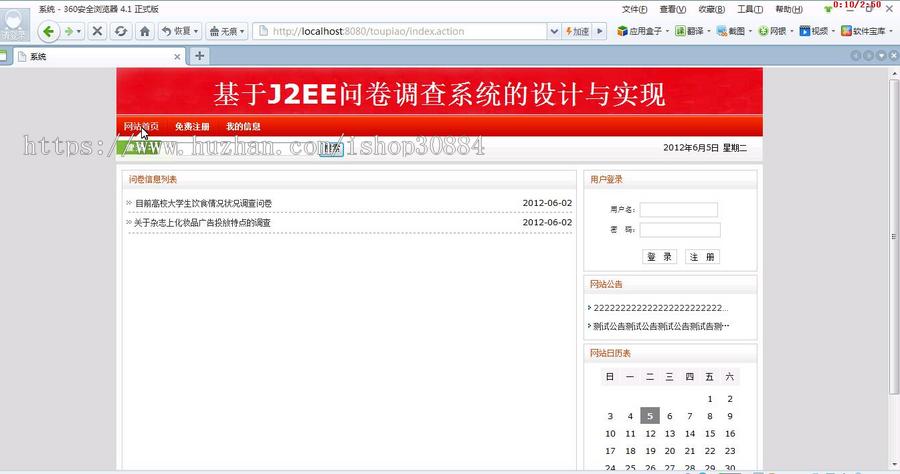900x474 pixels.
Task: Open the 翻译 translate tool
Action: (x=689, y=31)
